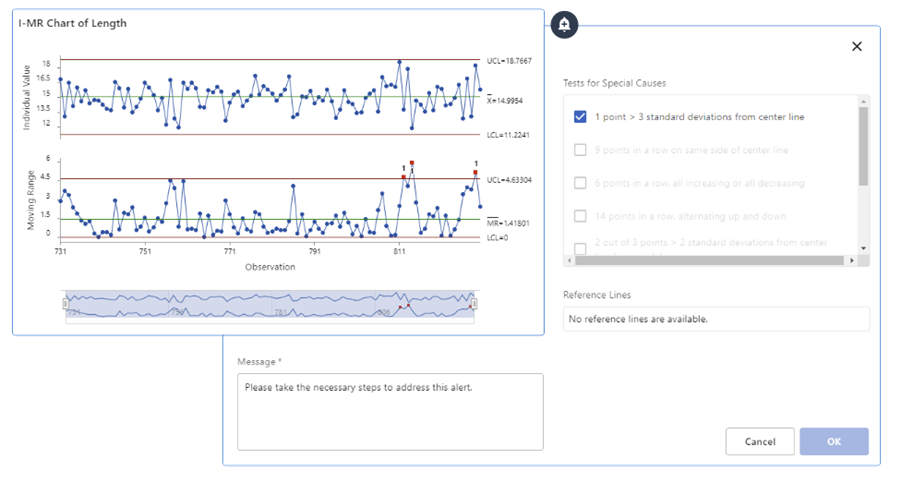Close the alert dialog with X

pos(856,46)
